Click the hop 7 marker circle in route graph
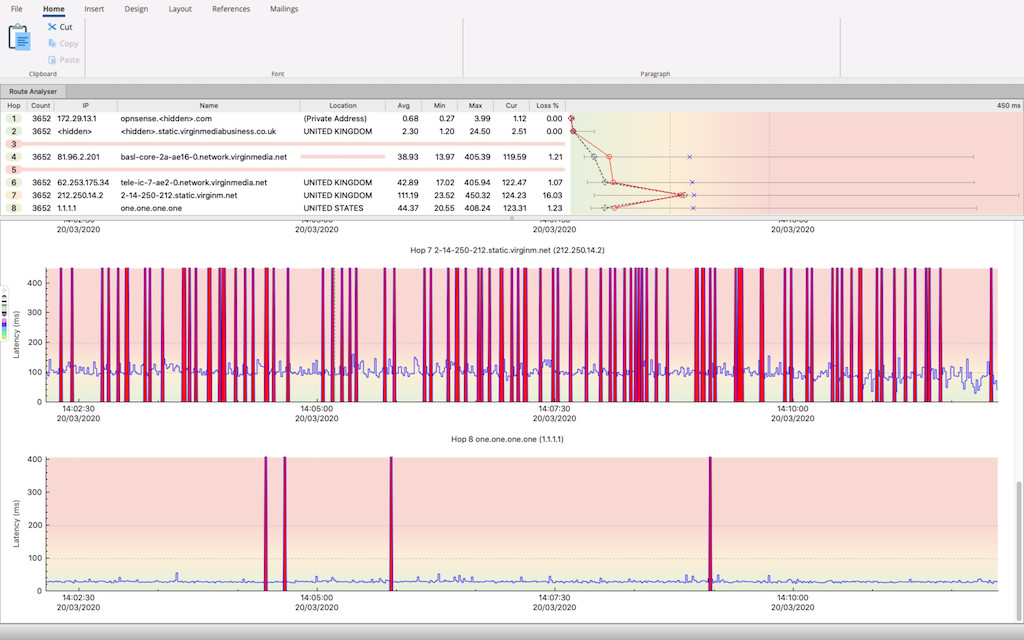 point(682,195)
